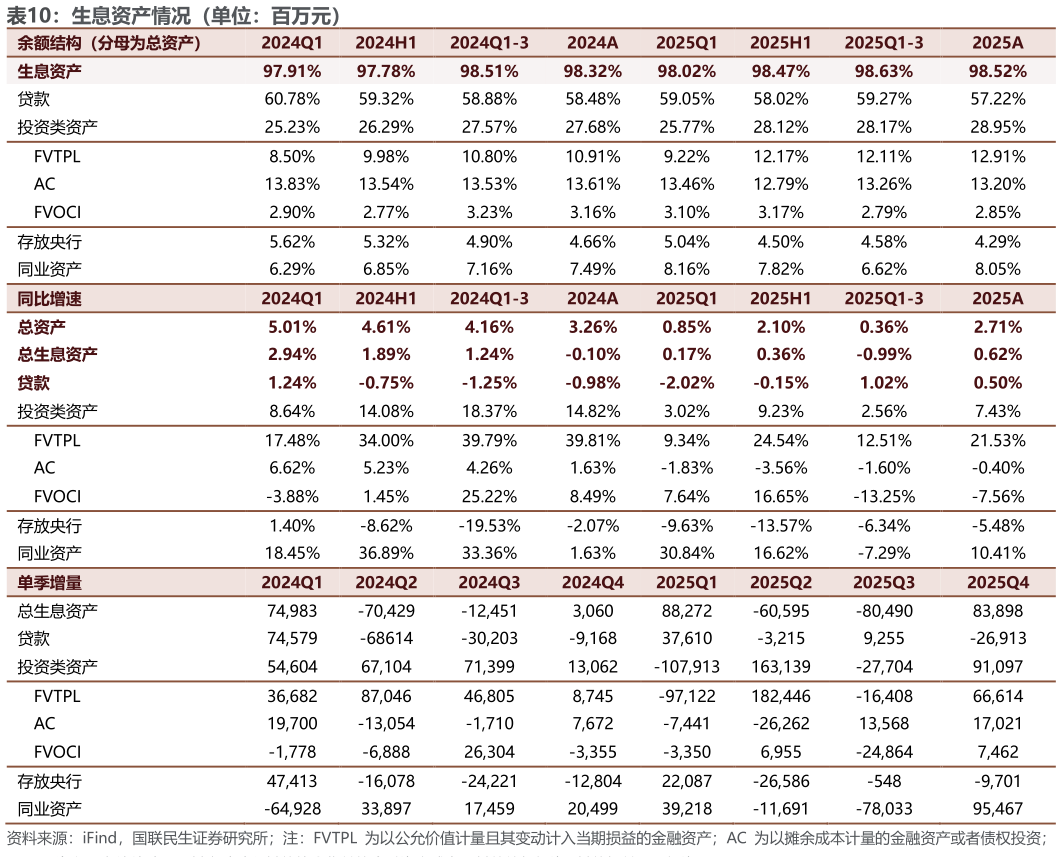The height and width of the screenshot is (862, 1061).
Task: Click the -0.99% value cell
Action: pos(883,354)
